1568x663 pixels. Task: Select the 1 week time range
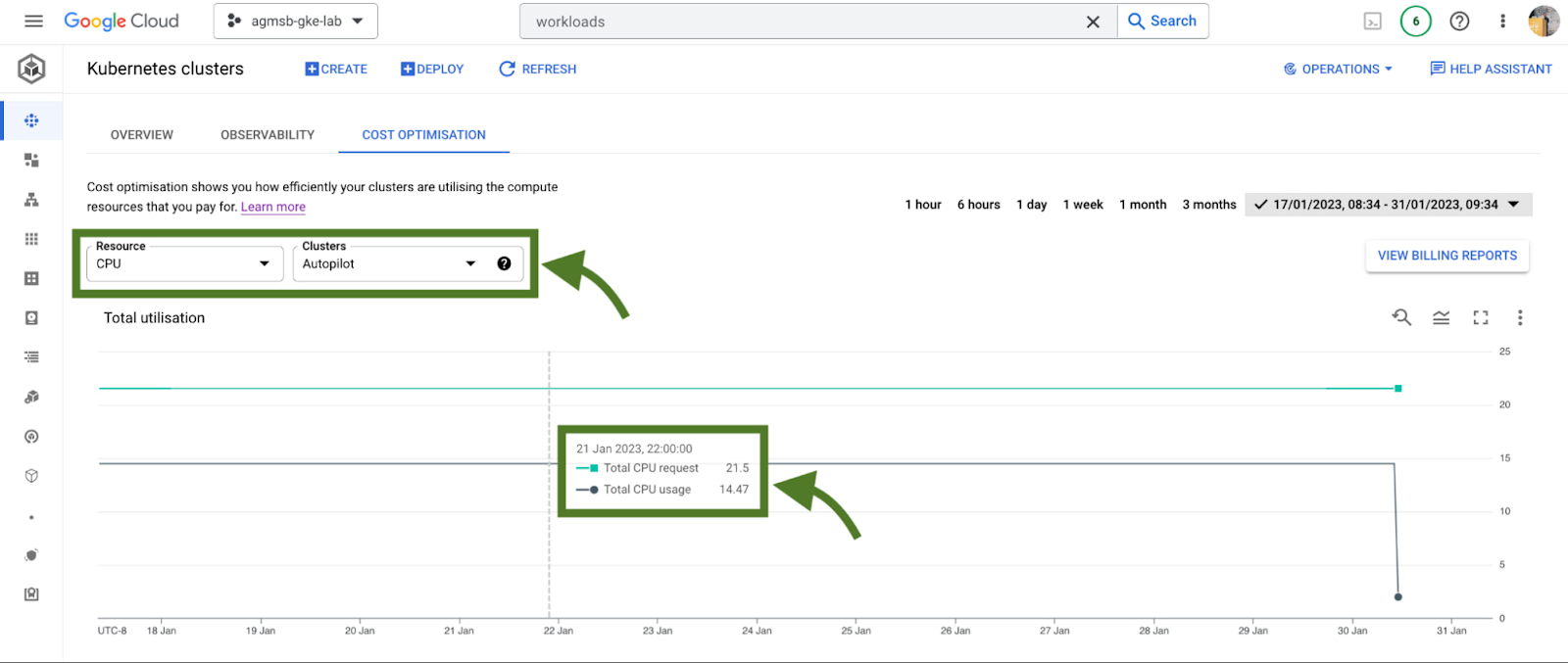pyautogui.click(x=1083, y=205)
